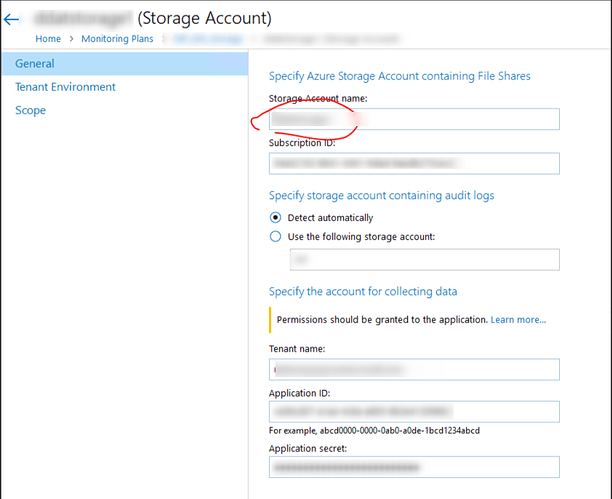Viewport: 612px width, 499px height.
Task: Switch to the Tenant Environment section
Action: 65,87
